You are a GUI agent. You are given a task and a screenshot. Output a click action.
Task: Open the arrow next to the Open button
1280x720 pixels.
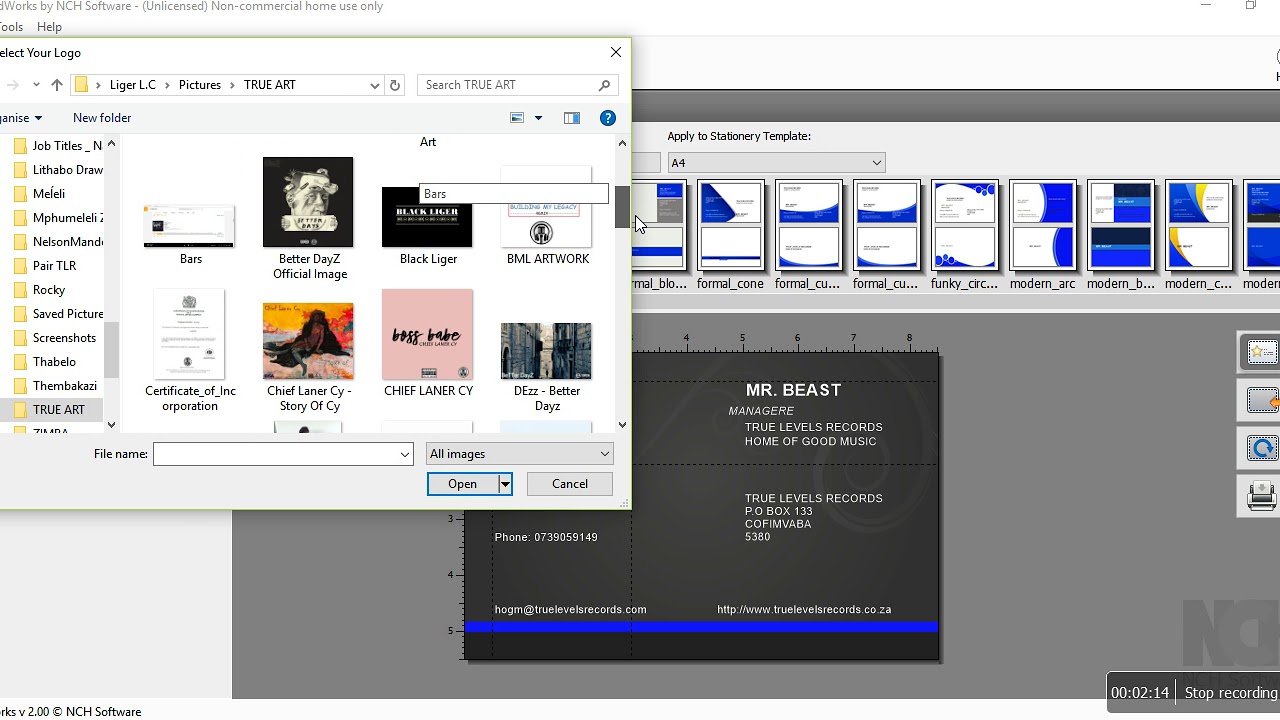click(505, 484)
